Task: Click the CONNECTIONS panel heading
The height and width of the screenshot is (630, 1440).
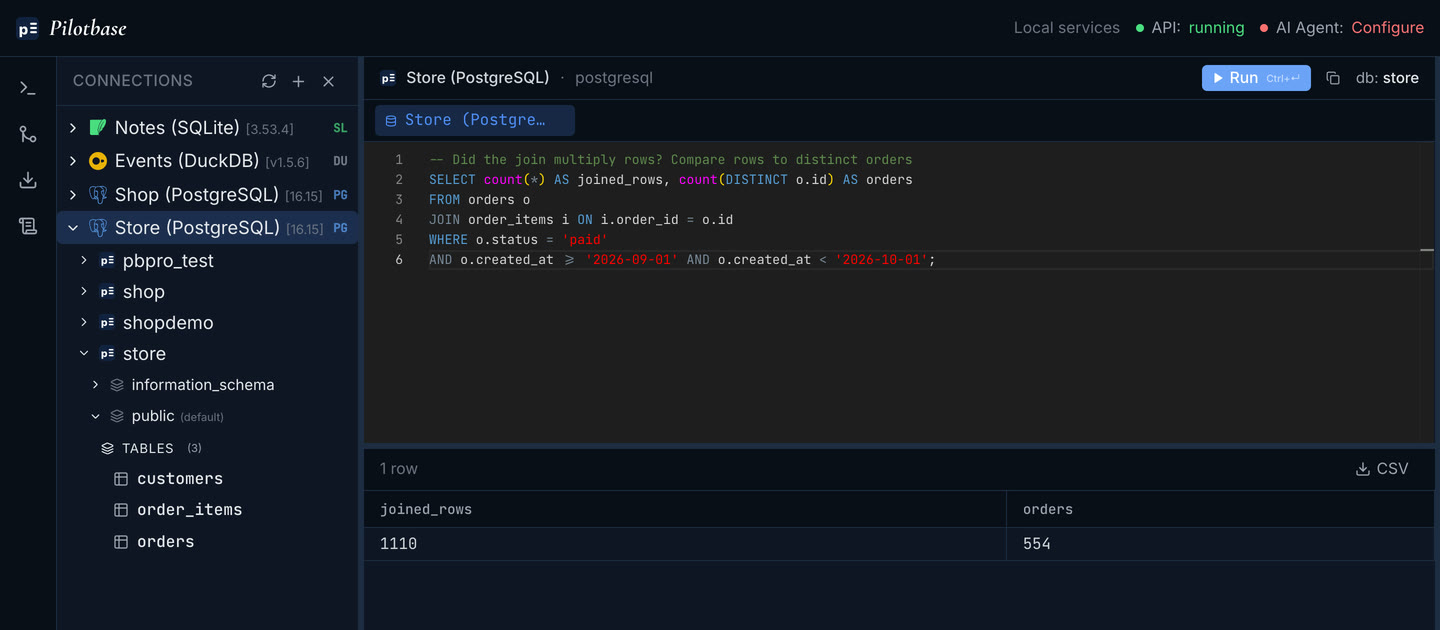Action: click(x=133, y=81)
